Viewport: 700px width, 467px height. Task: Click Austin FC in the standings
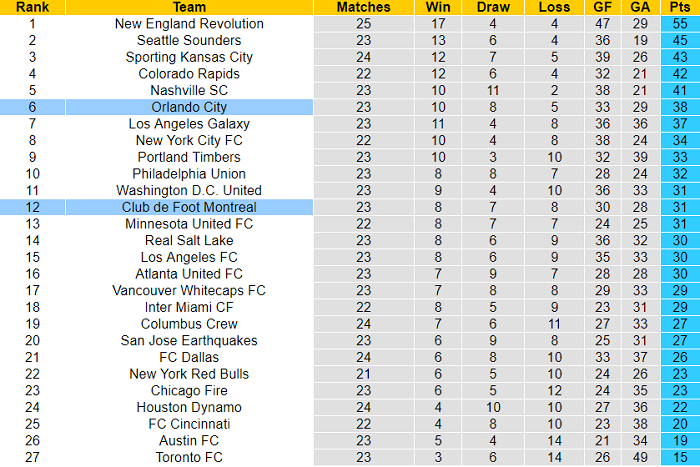tap(189, 440)
